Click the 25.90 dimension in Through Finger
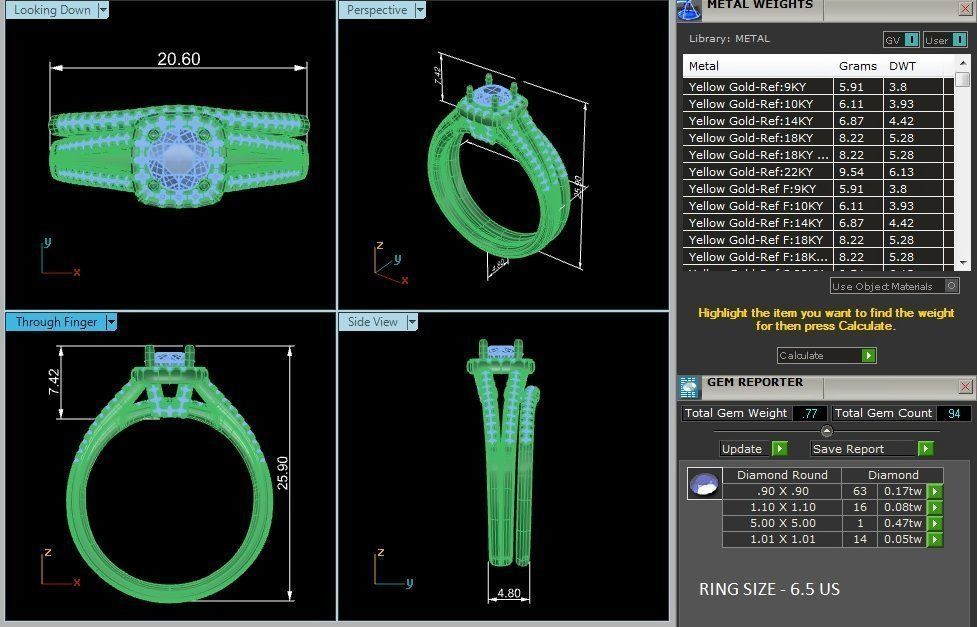977x627 pixels. click(x=282, y=473)
